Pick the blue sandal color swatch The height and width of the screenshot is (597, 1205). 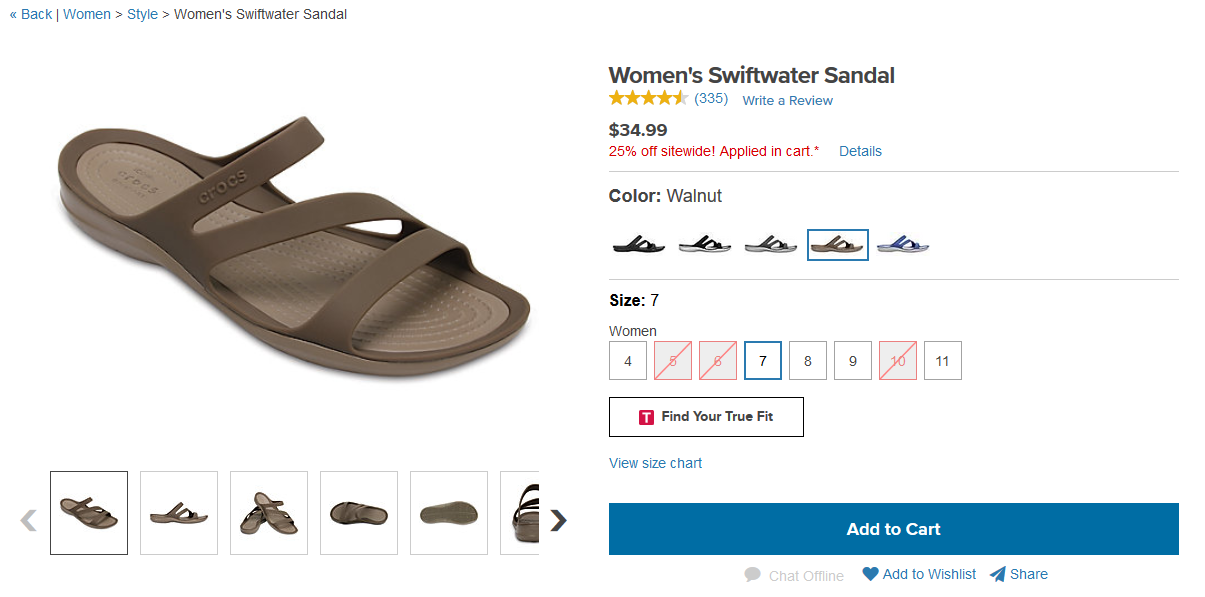coord(903,244)
